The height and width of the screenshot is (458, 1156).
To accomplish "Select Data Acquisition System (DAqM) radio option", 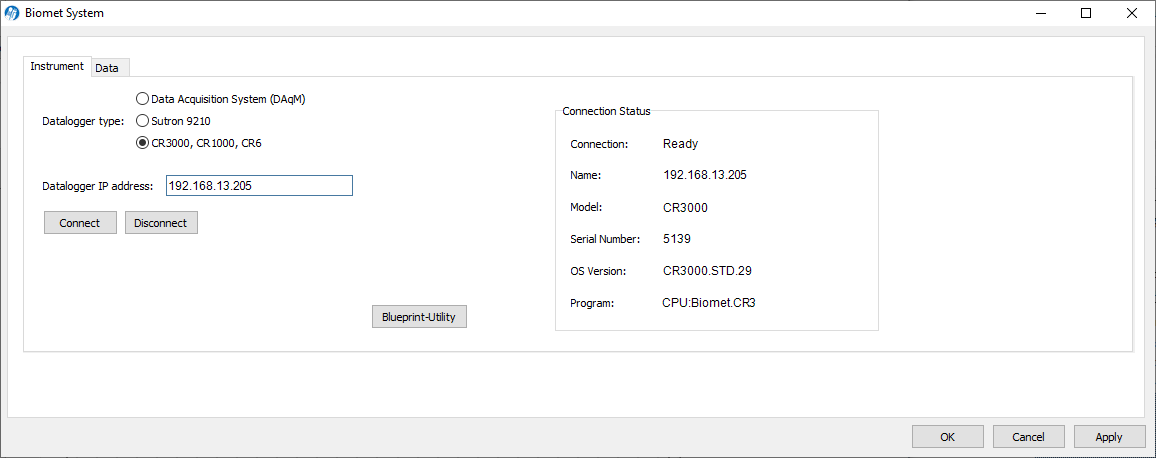I will click(x=142, y=99).
